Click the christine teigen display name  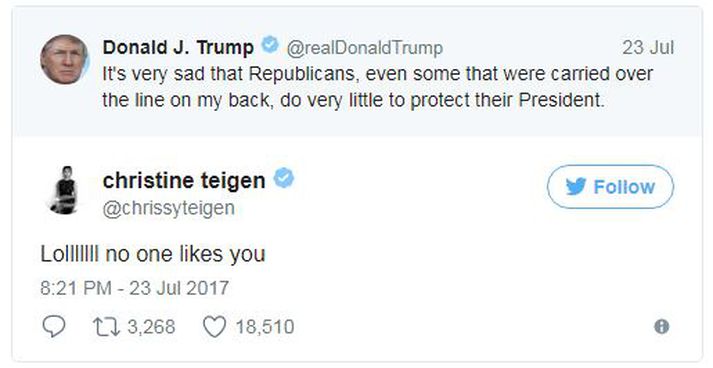tap(184, 181)
